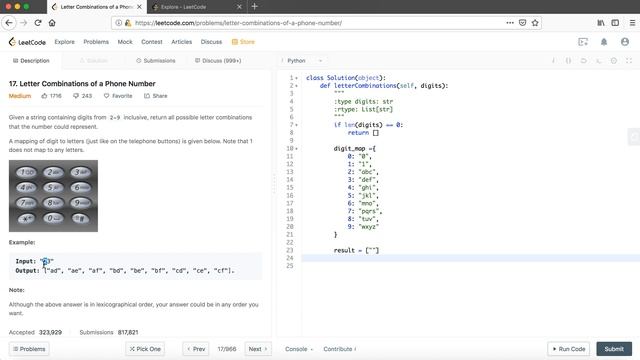This screenshot has height=360, width=640.
Task: Click Pick One random problem
Action: 145,349
